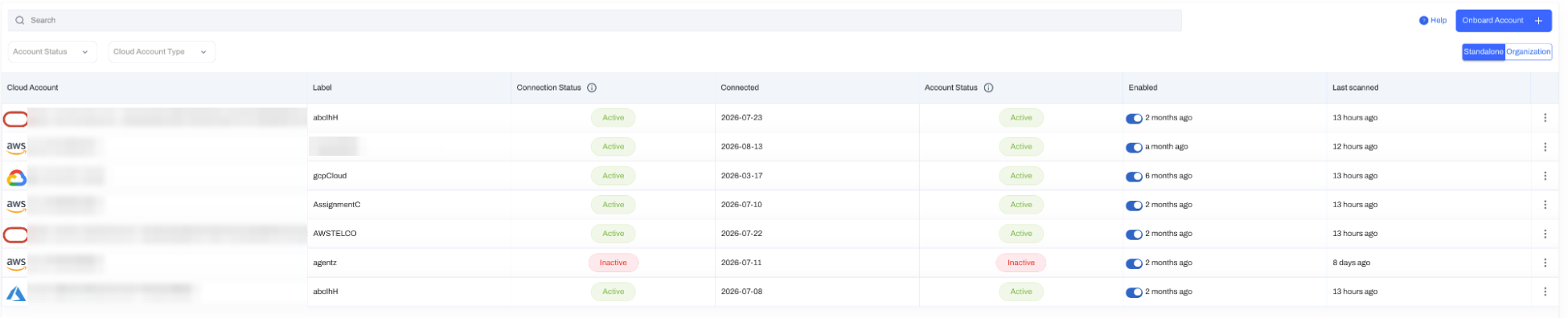Open the Help link
Viewport: 1568px width, 318px height.
click(x=1433, y=20)
